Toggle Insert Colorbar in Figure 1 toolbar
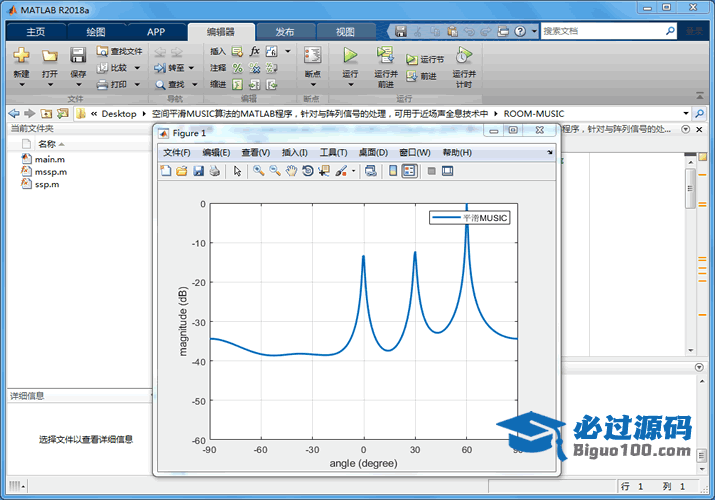The height and width of the screenshot is (500, 715). 393,171
